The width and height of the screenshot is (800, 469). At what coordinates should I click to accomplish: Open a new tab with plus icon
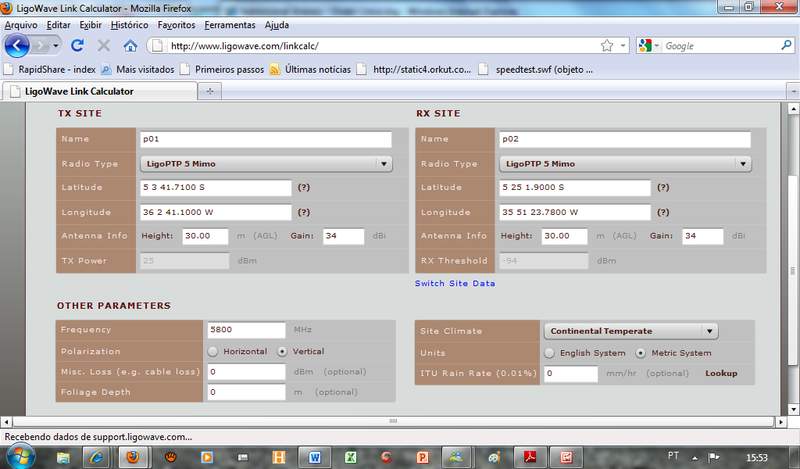click(211, 91)
